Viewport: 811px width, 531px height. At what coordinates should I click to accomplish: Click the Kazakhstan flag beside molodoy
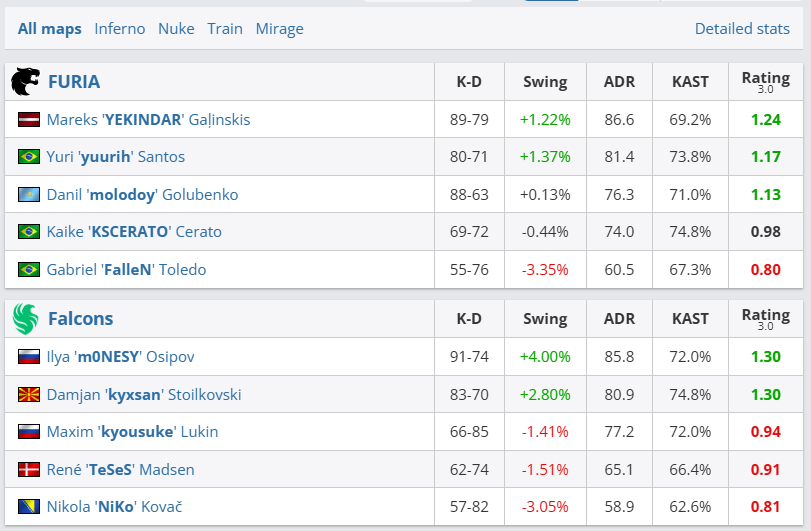pyautogui.click(x=28, y=194)
